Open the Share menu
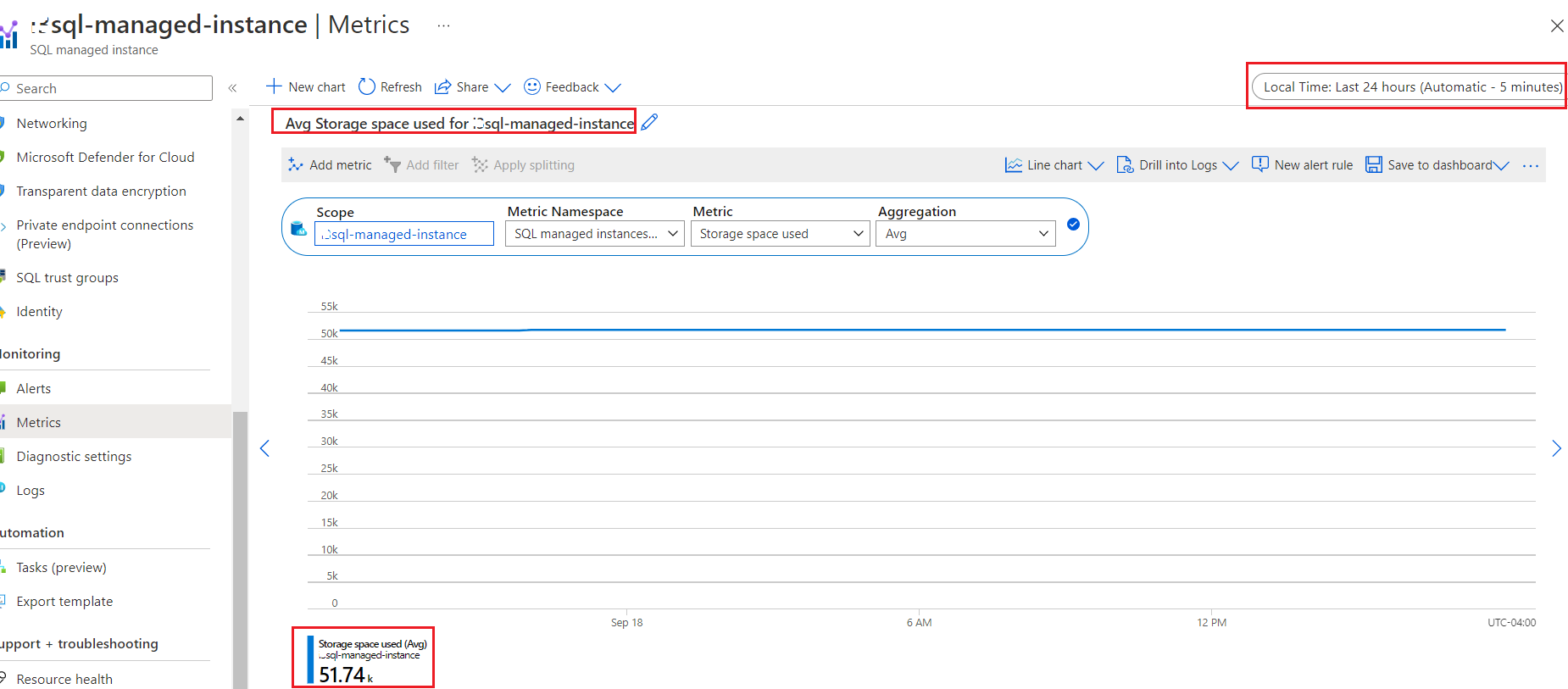 [x=473, y=87]
